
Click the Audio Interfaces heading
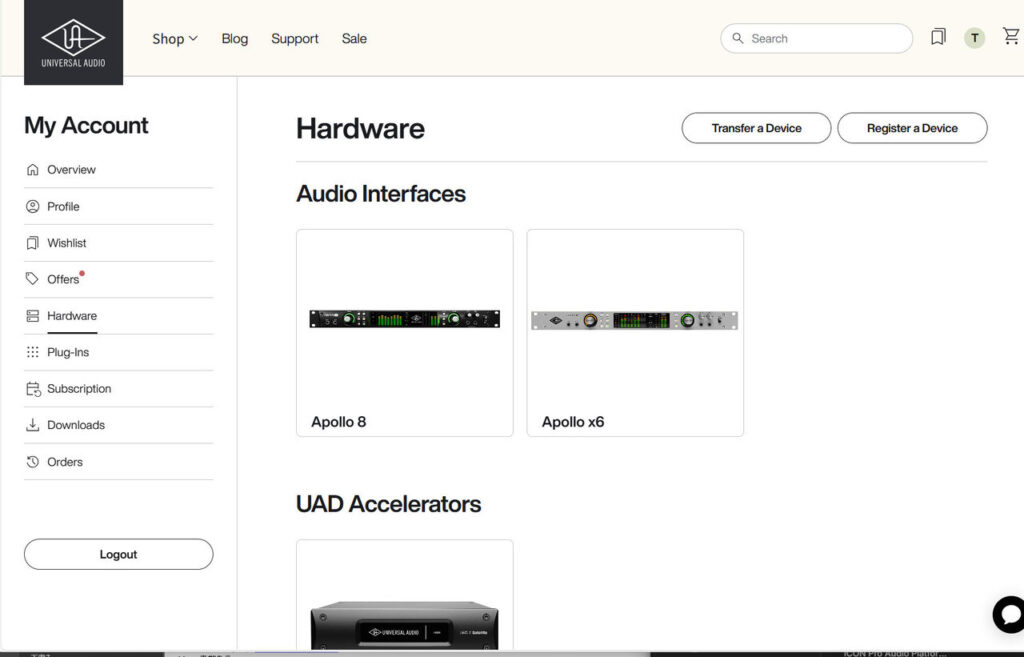click(381, 194)
